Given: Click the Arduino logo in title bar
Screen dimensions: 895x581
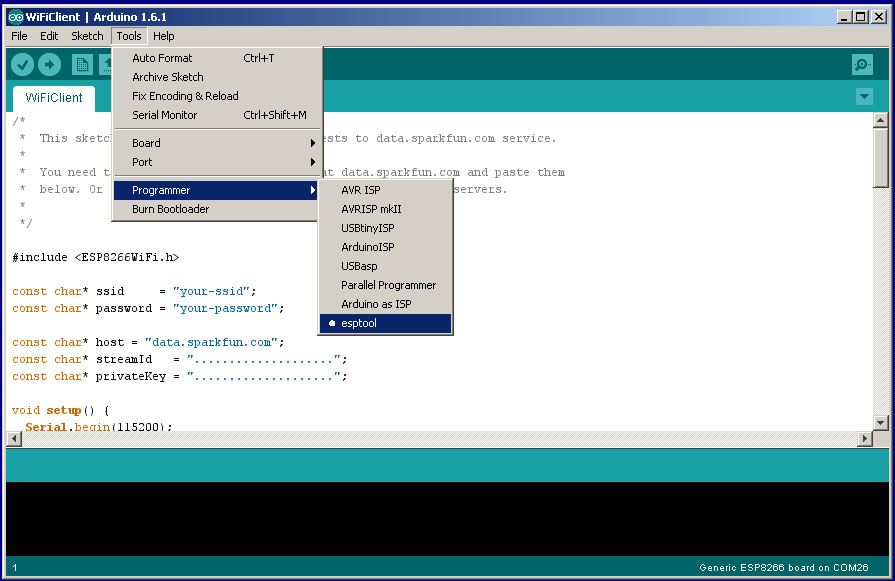Looking at the screenshot, I should tap(15, 17).
